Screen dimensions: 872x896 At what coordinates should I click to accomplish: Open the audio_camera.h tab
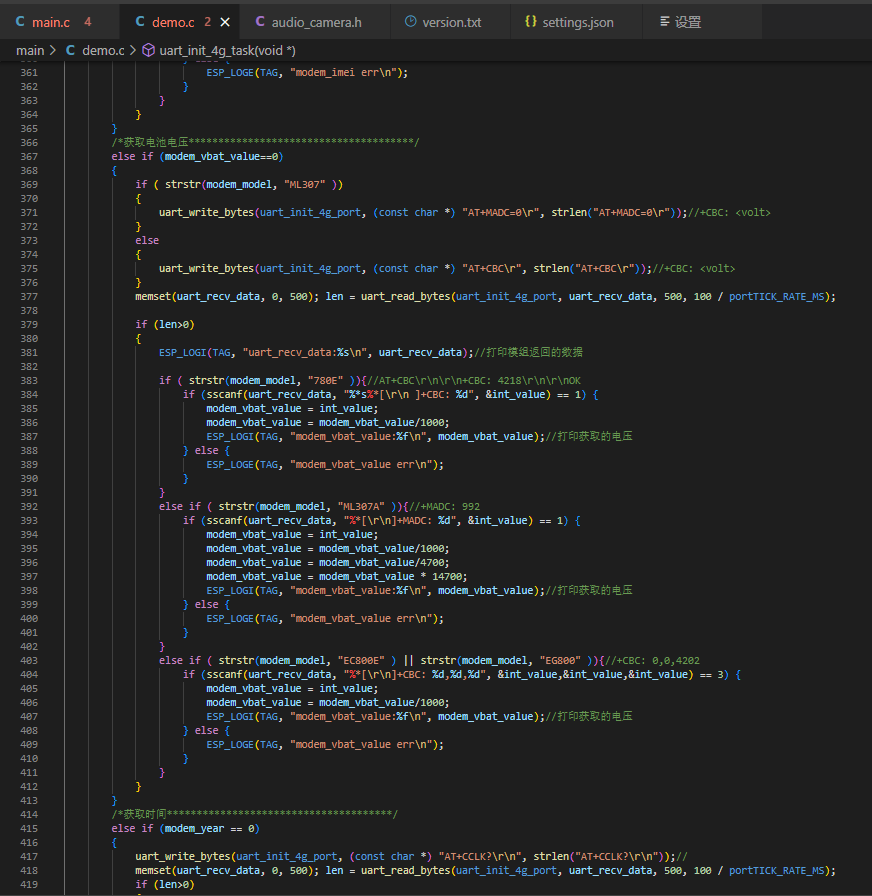pyautogui.click(x=316, y=22)
